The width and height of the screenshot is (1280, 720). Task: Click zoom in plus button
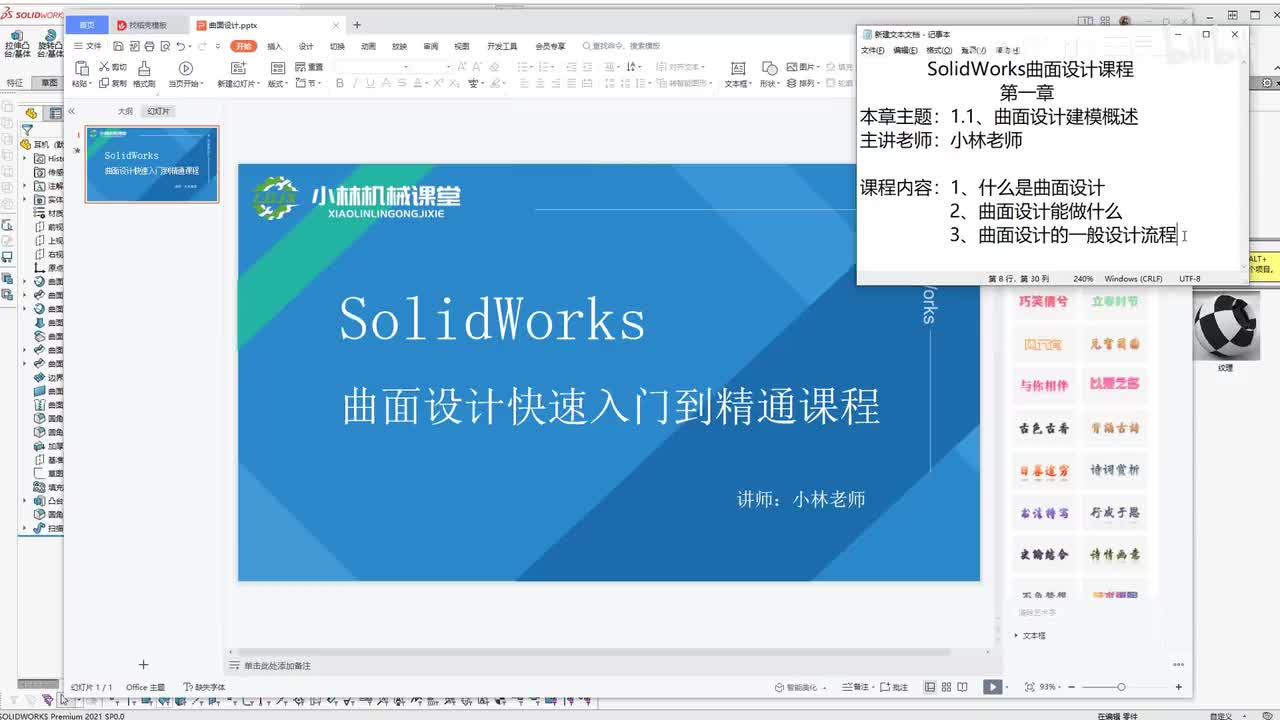[x=1179, y=687]
